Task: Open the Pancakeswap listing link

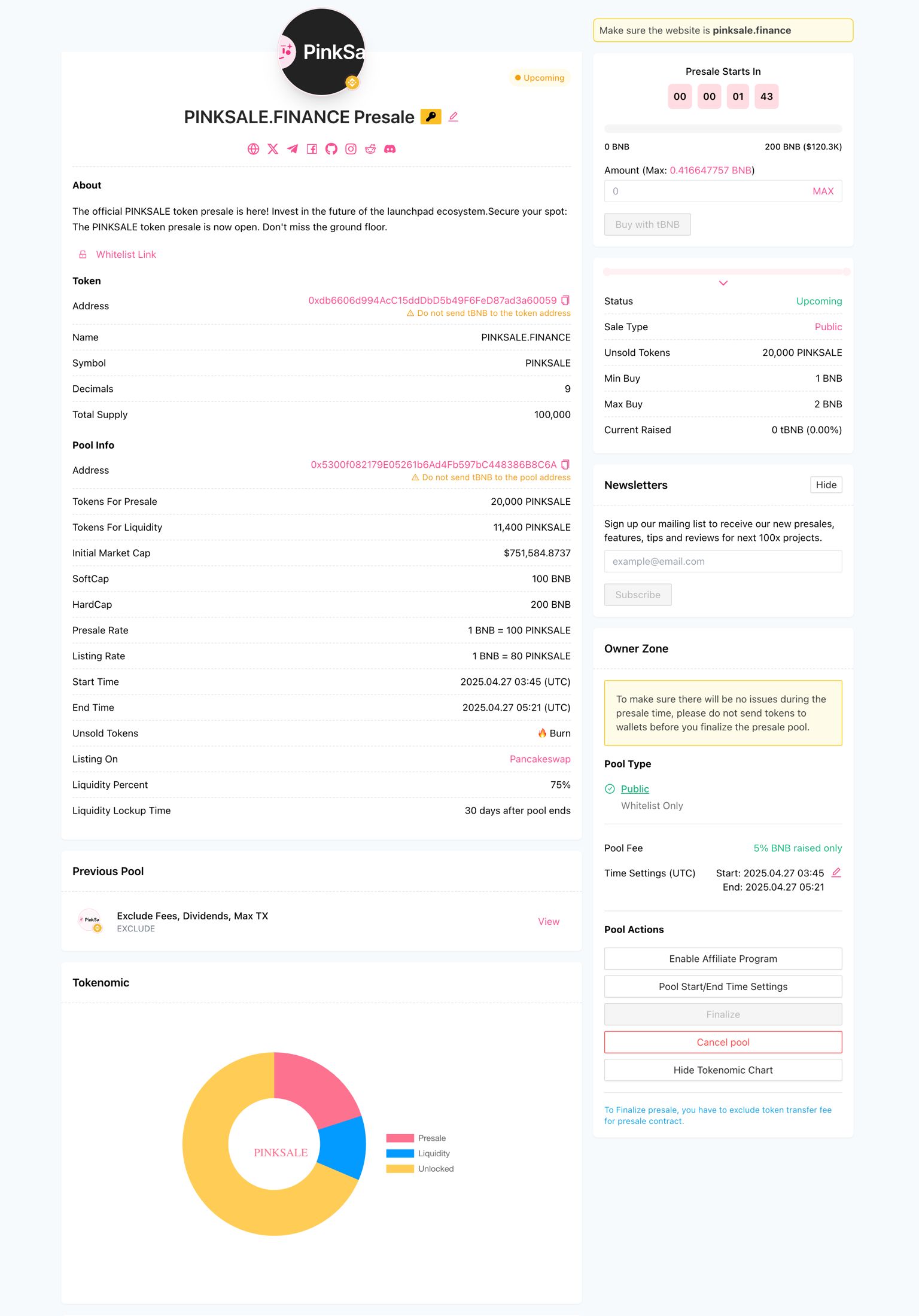Action: click(540, 759)
